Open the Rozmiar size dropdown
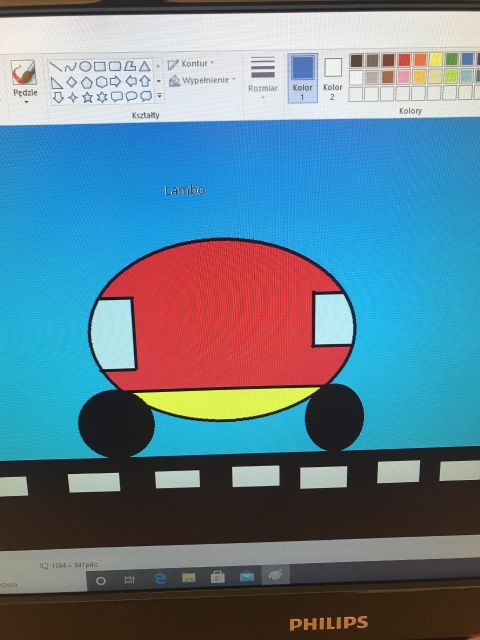The height and width of the screenshot is (640, 480). [x=263, y=78]
